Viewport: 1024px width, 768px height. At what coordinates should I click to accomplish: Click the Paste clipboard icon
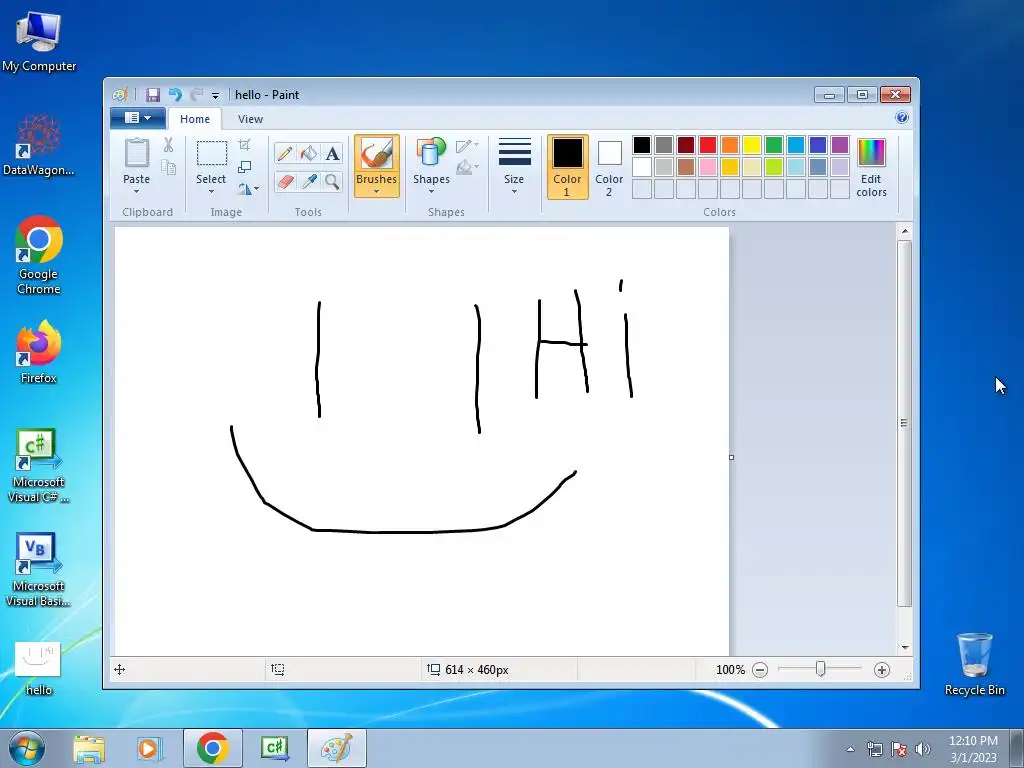point(137,153)
